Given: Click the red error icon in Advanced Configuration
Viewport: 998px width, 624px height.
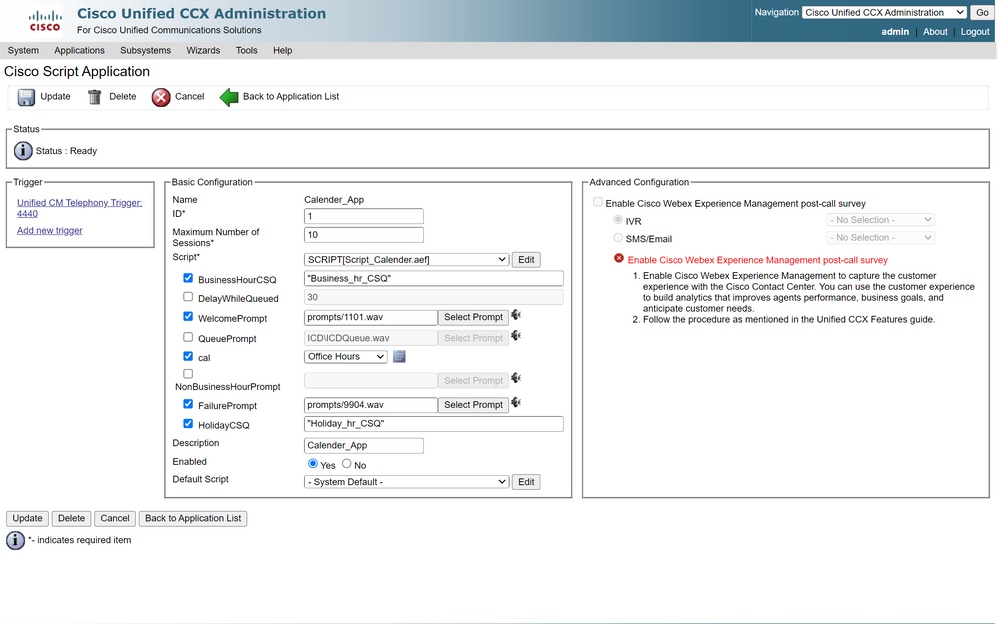Looking at the screenshot, I should (x=619, y=258).
